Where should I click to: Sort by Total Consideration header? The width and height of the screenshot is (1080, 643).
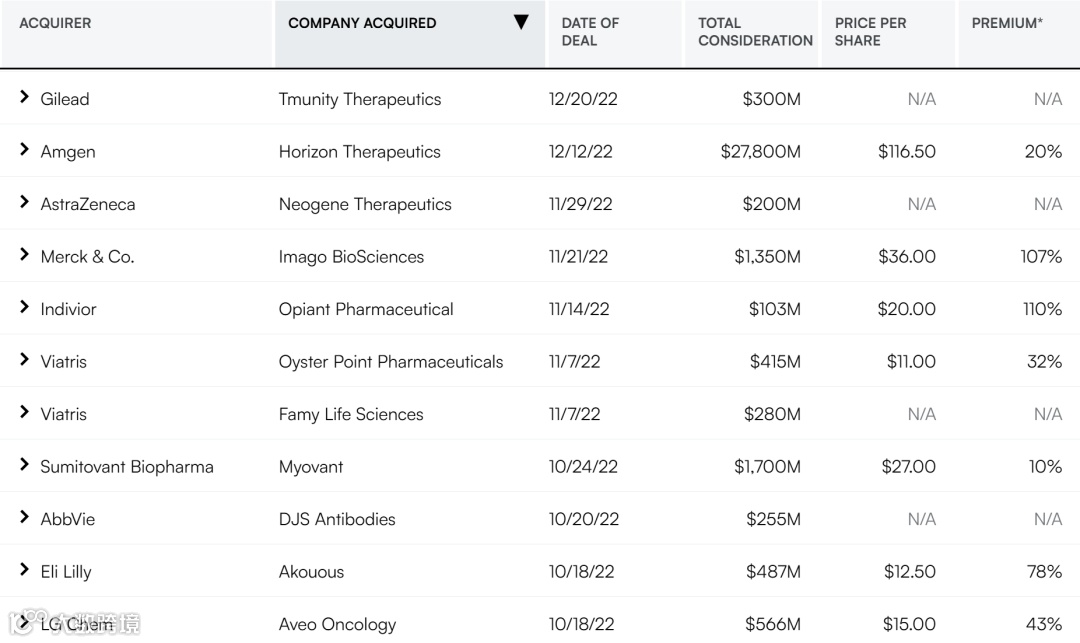755,32
